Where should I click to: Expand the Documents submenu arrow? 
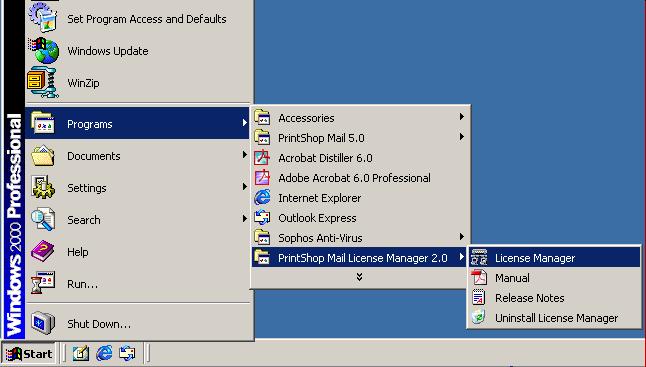(x=244, y=155)
